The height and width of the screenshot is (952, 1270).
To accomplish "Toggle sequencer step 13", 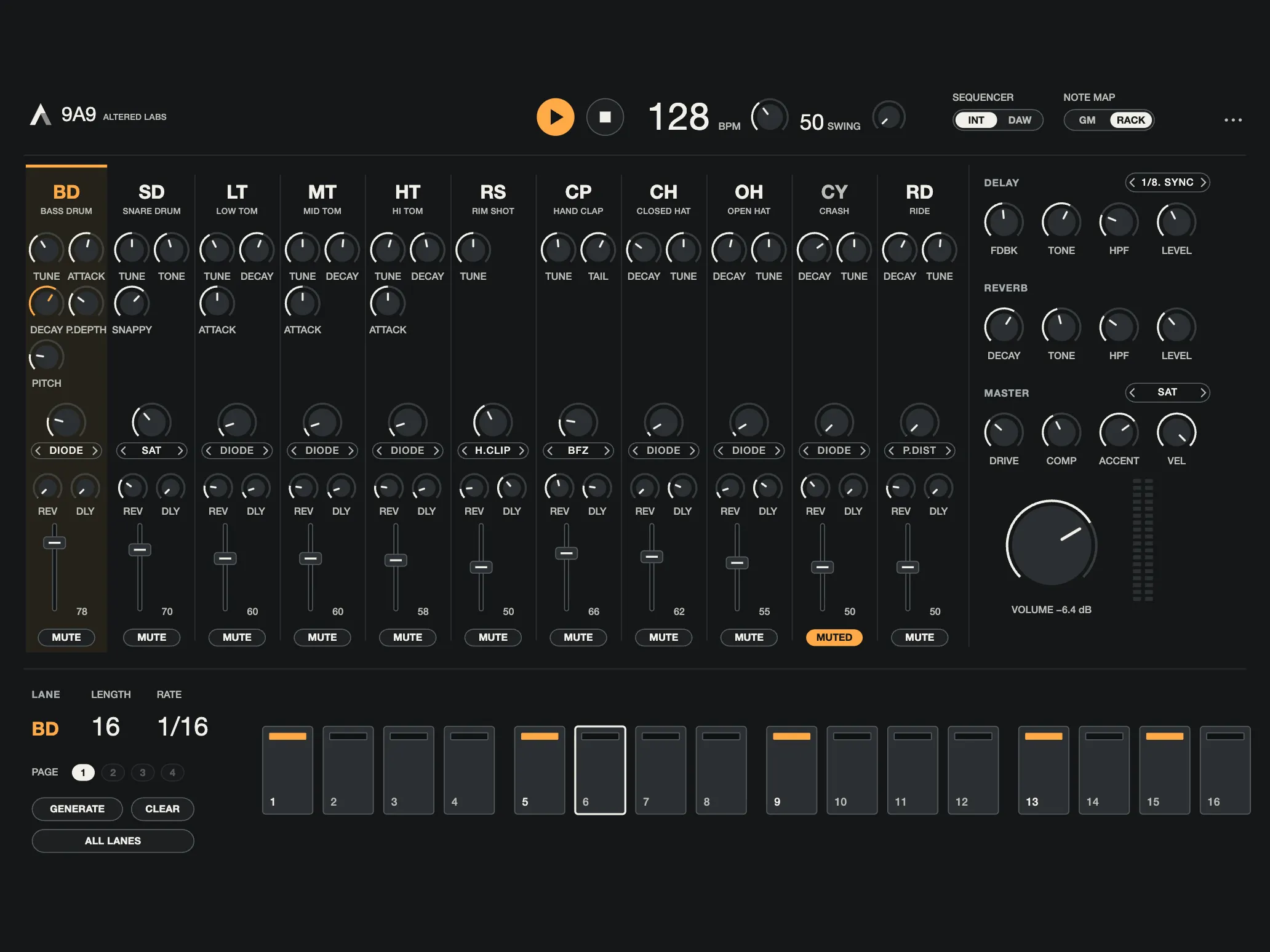I will pyautogui.click(x=1043, y=770).
